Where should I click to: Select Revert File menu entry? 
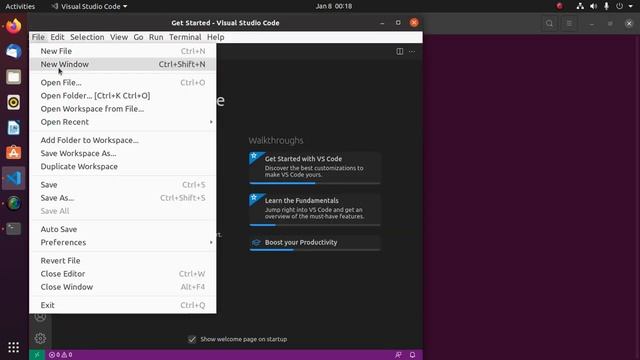coord(122,260)
